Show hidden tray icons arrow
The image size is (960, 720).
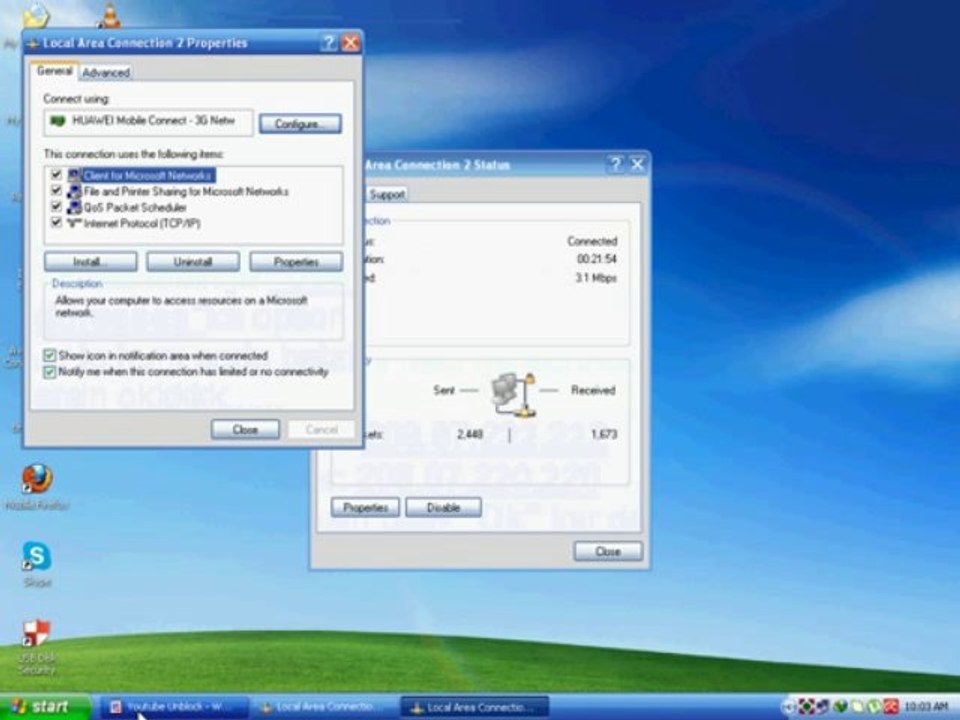point(789,708)
